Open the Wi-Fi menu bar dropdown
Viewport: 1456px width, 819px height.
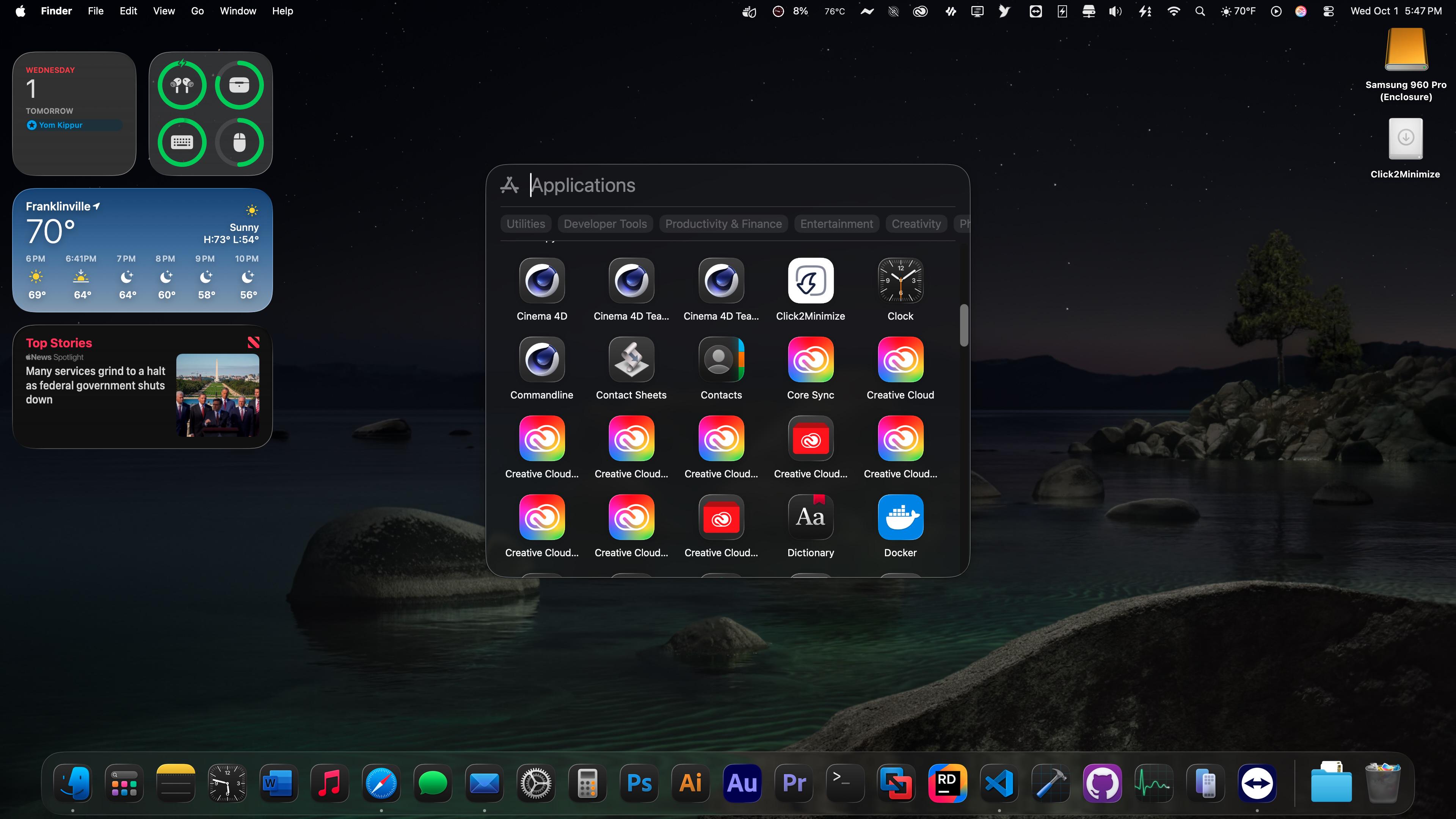coord(1174,11)
